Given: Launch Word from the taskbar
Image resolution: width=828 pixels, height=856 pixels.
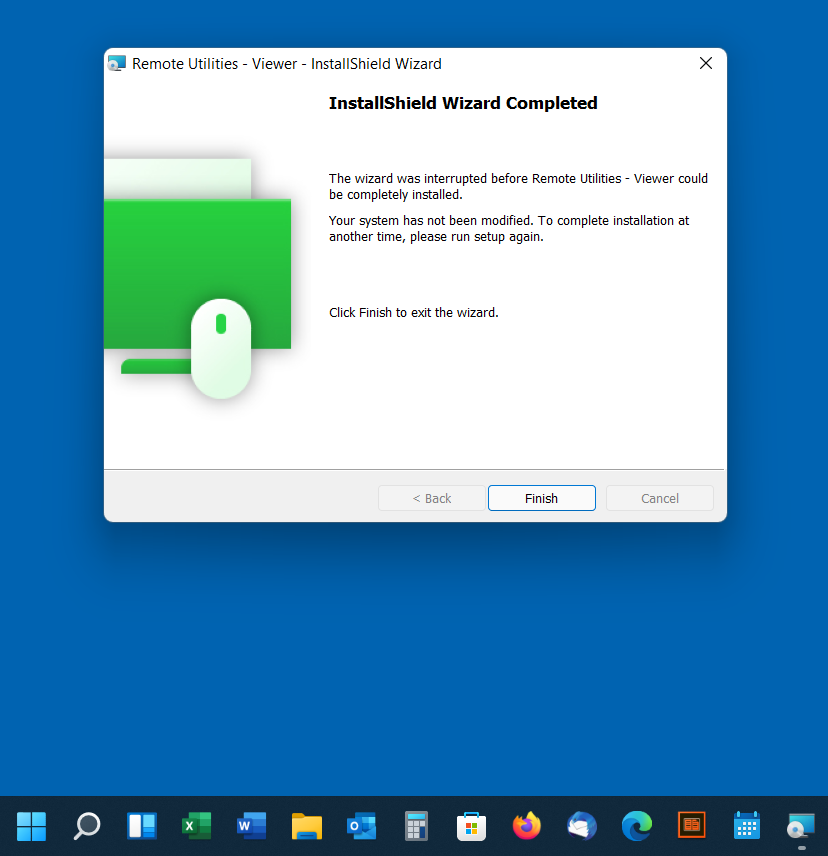Looking at the screenshot, I should coord(251,826).
